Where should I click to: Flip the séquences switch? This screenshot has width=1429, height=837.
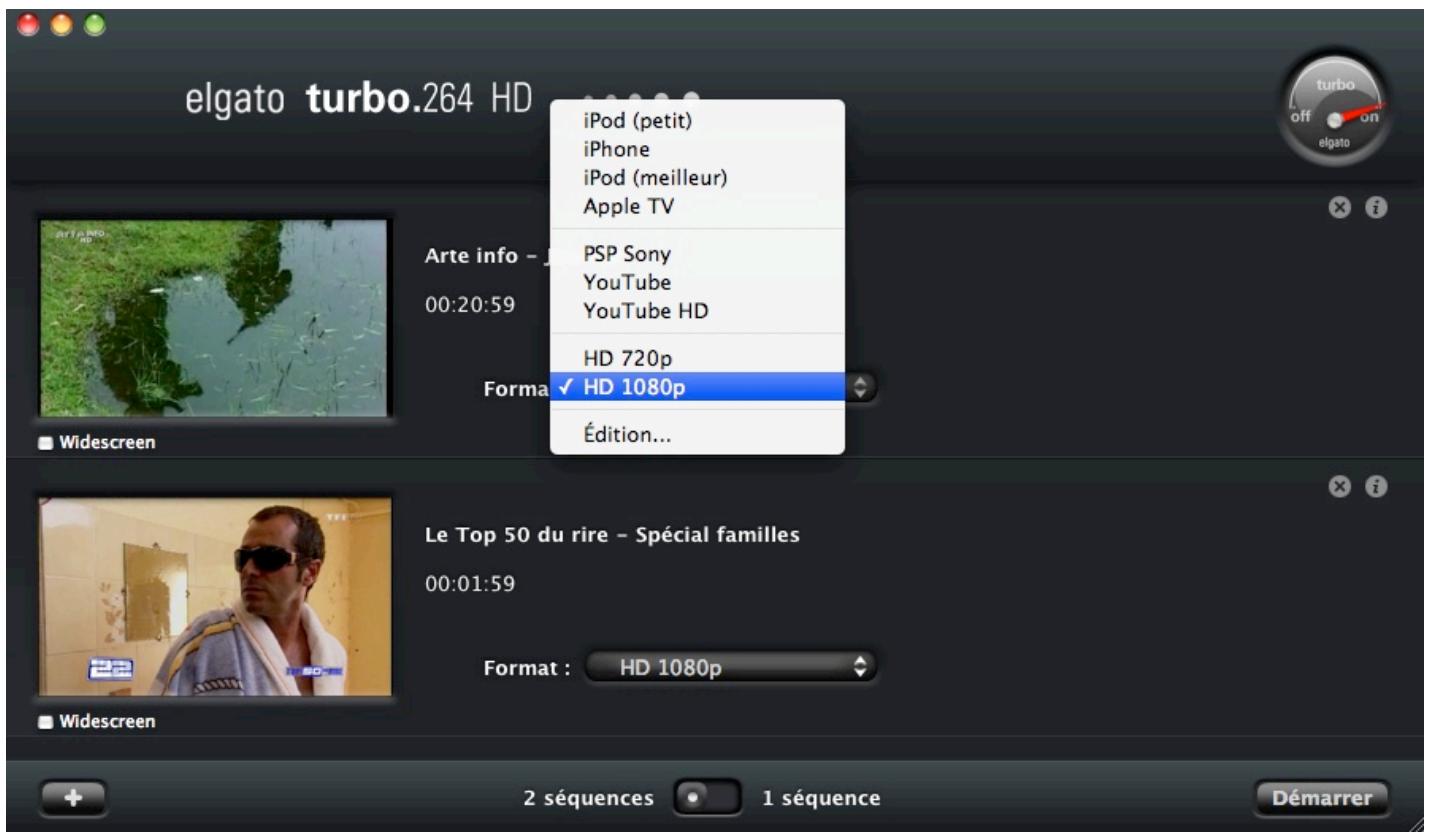pyautogui.click(x=706, y=798)
